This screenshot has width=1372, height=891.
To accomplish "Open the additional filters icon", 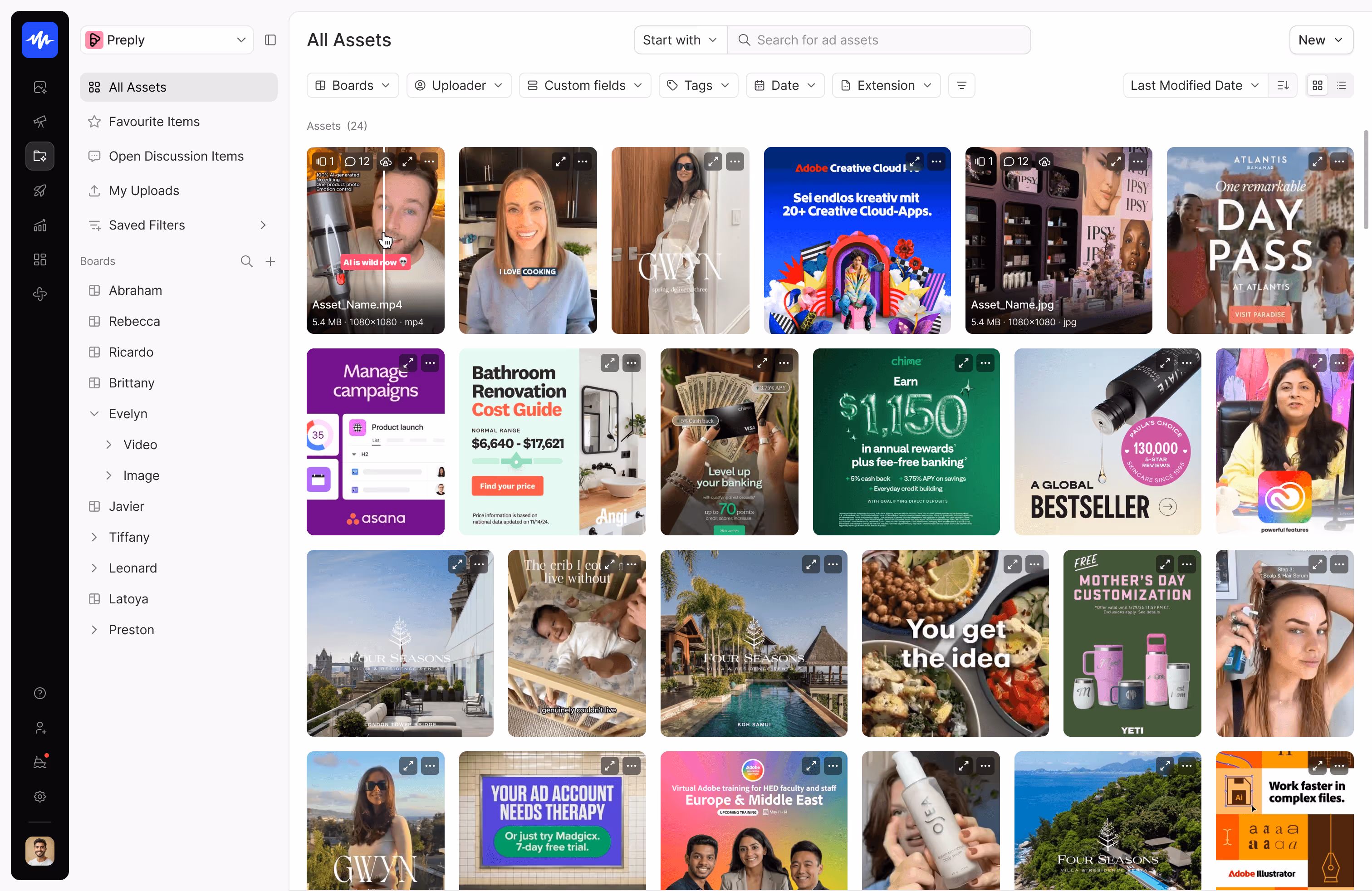I will coord(961,85).
